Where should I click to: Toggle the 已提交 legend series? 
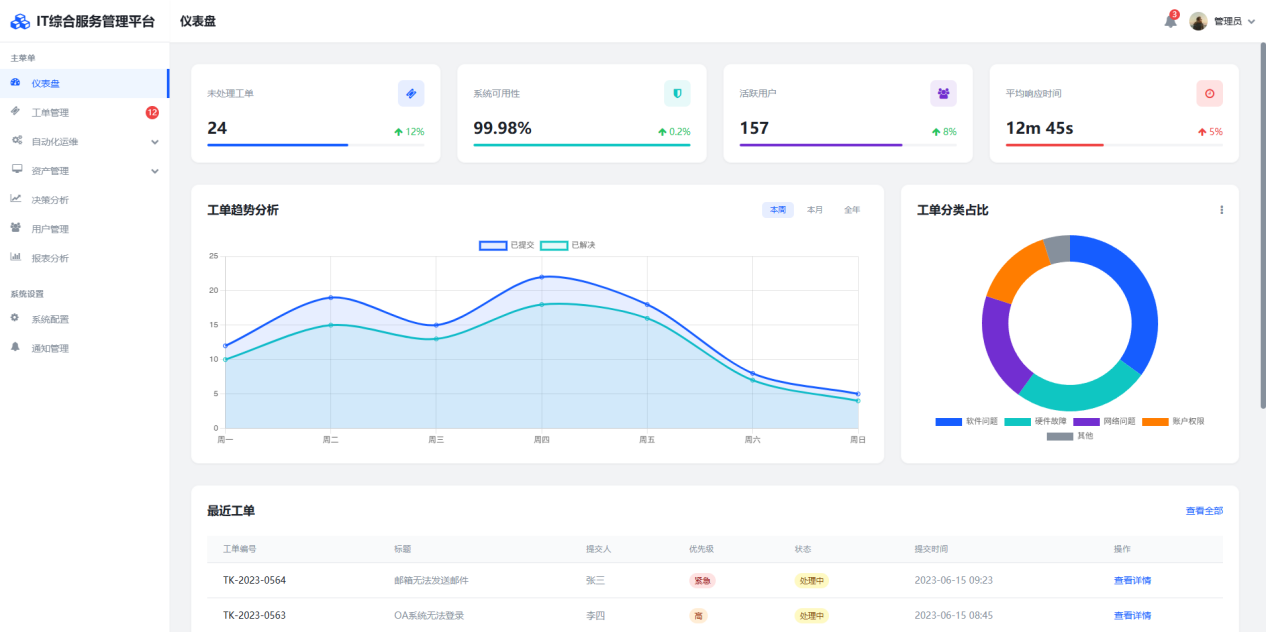point(507,245)
